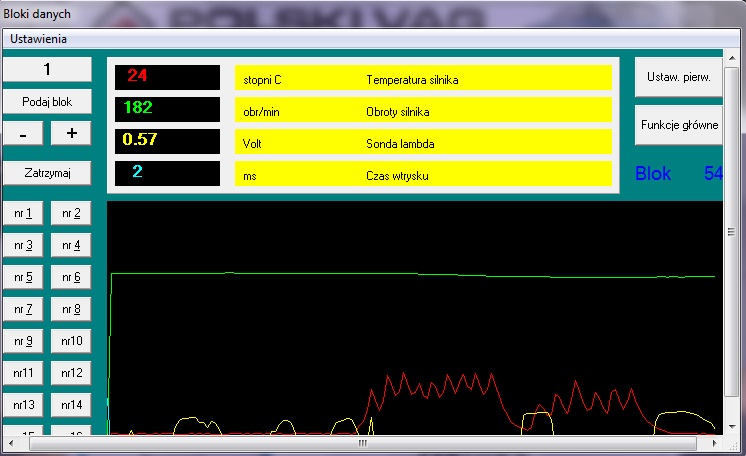746x456 pixels.
Task: Select block nr11
Action: click(x=24, y=373)
